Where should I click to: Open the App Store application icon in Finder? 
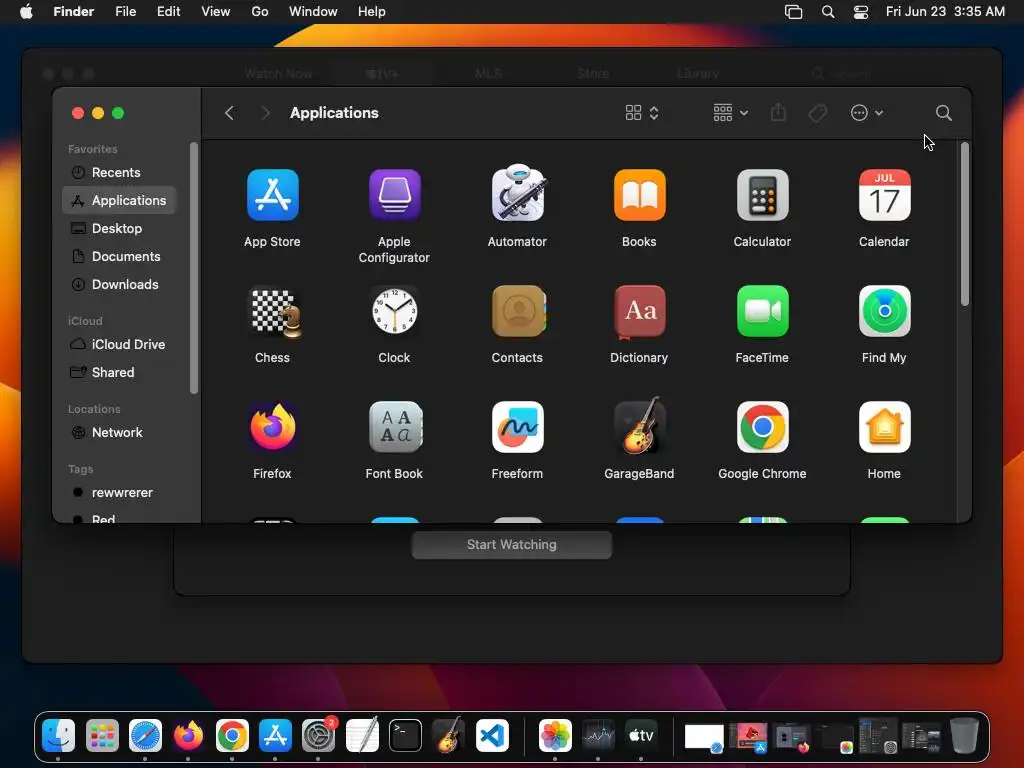click(272, 195)
